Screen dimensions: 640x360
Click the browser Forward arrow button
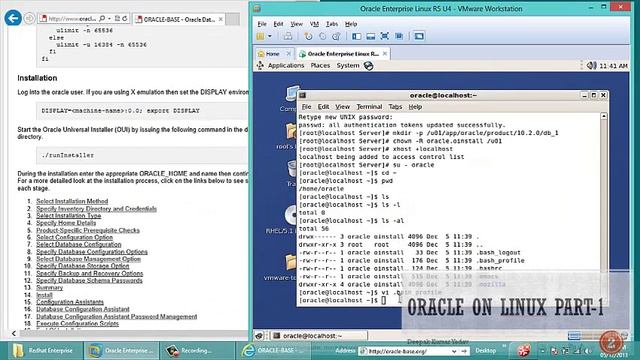(29, 19)
